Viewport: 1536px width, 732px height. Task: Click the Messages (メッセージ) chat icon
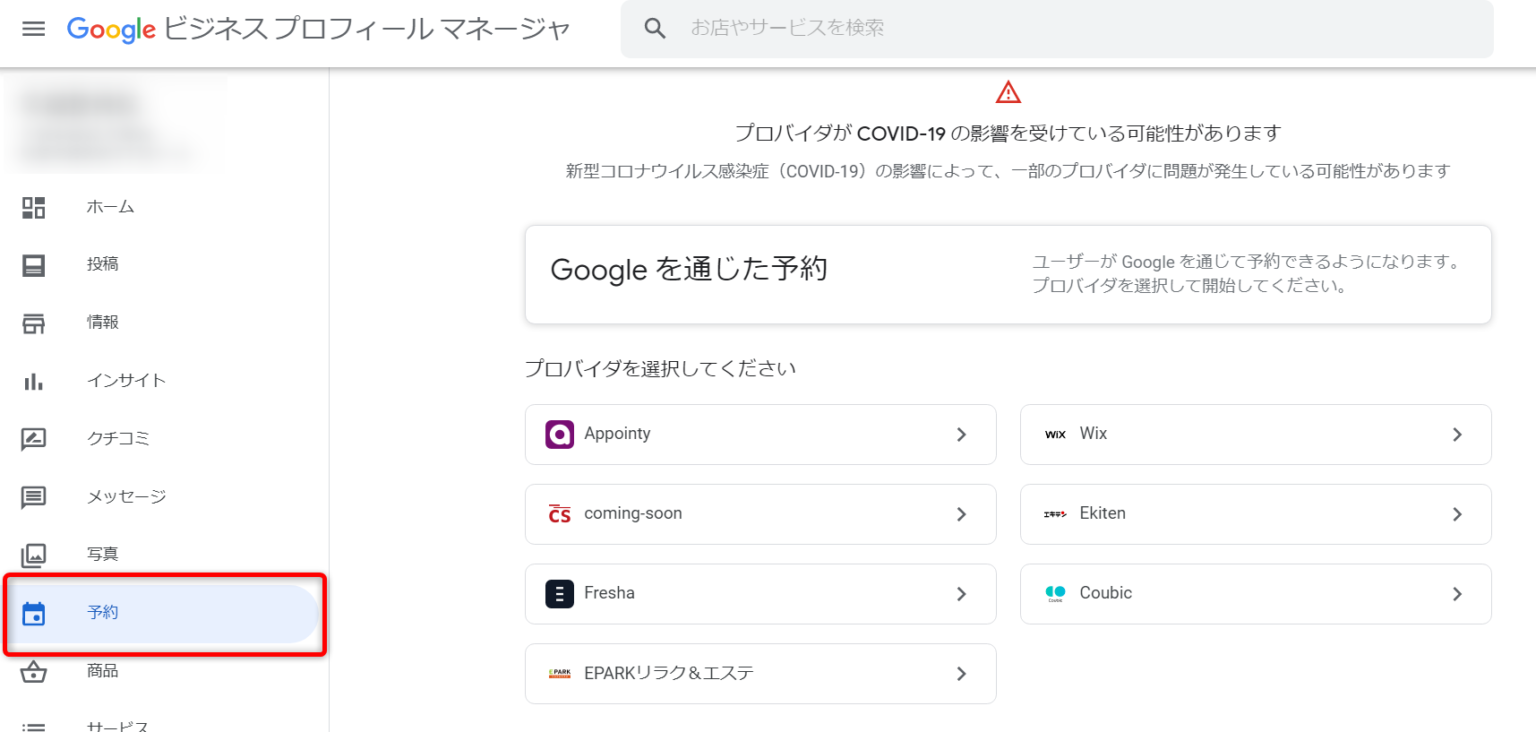pyautogui.click(x=34, y=497)
